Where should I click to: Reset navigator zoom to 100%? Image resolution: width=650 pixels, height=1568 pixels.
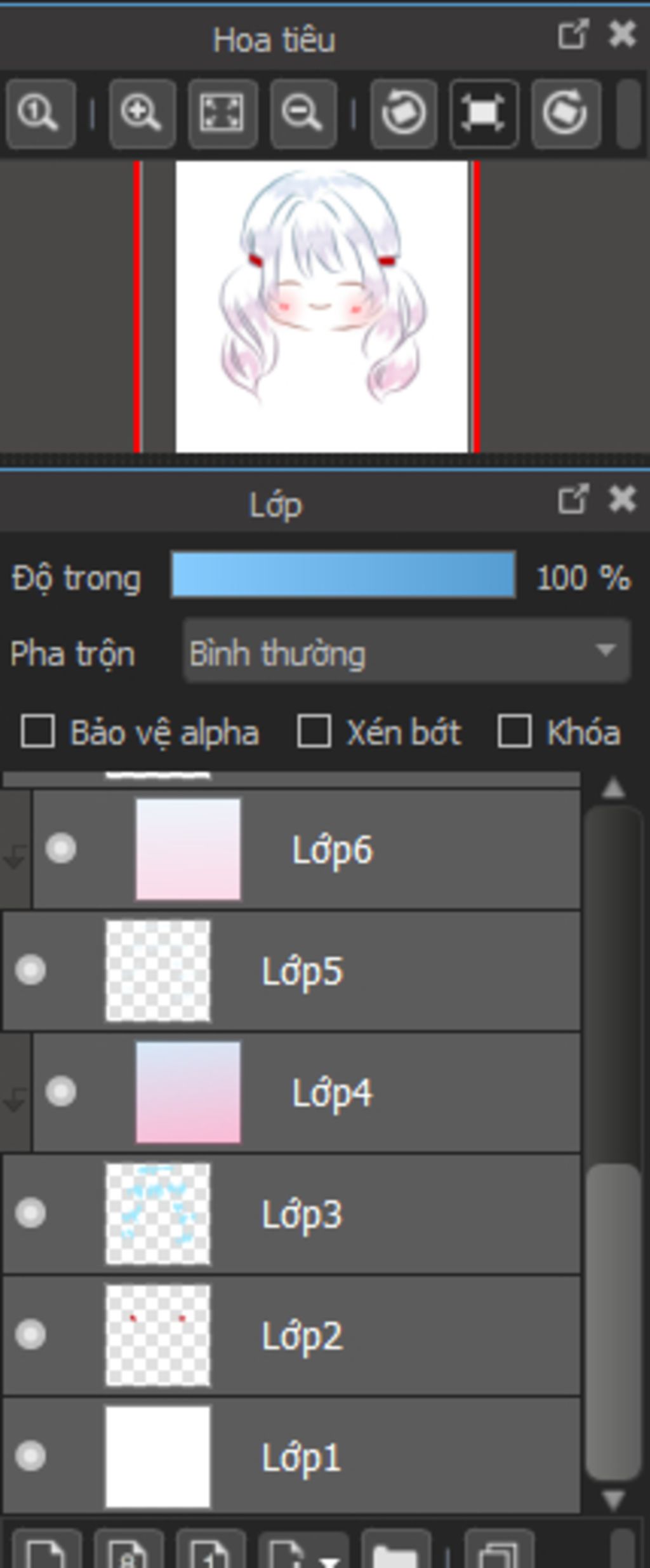(x=41, y=113)
